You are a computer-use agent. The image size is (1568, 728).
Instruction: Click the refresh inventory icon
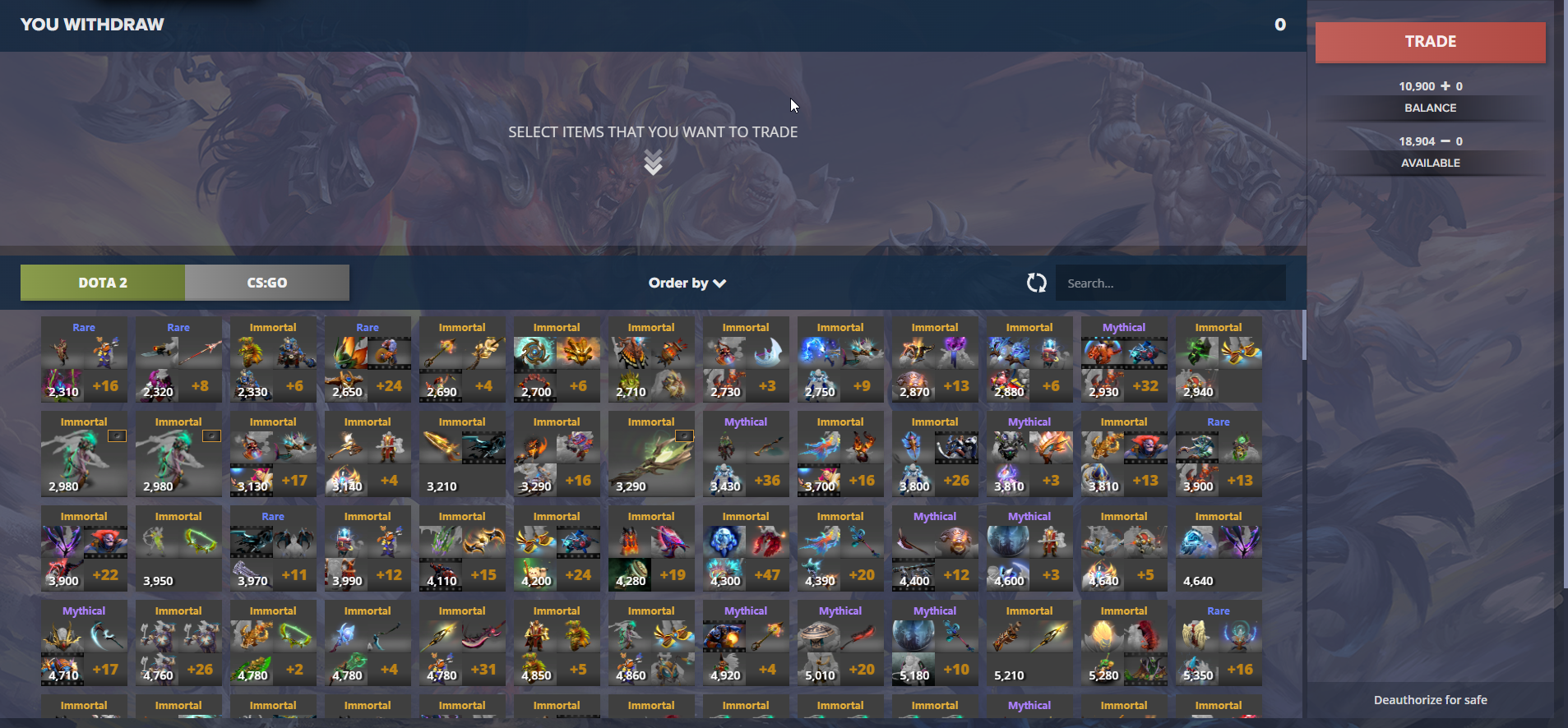tap(1036, 283)
